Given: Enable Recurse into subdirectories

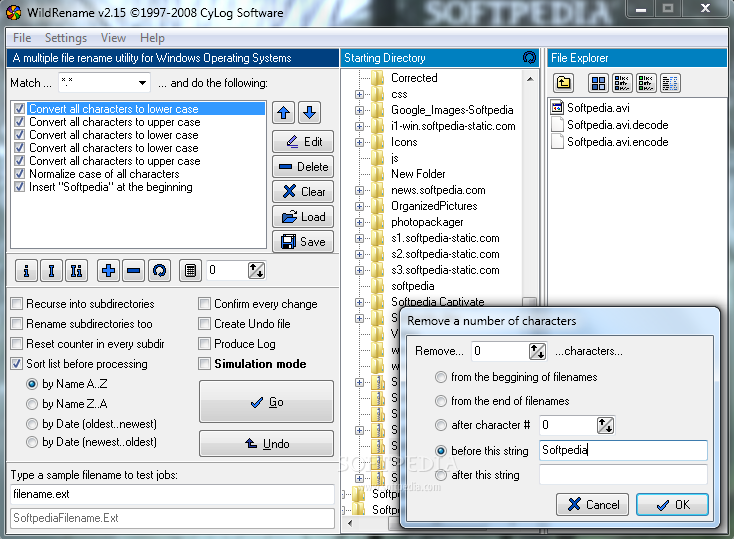Looking at the screenshot, I should pyautogui.click(x=17, y=303).
